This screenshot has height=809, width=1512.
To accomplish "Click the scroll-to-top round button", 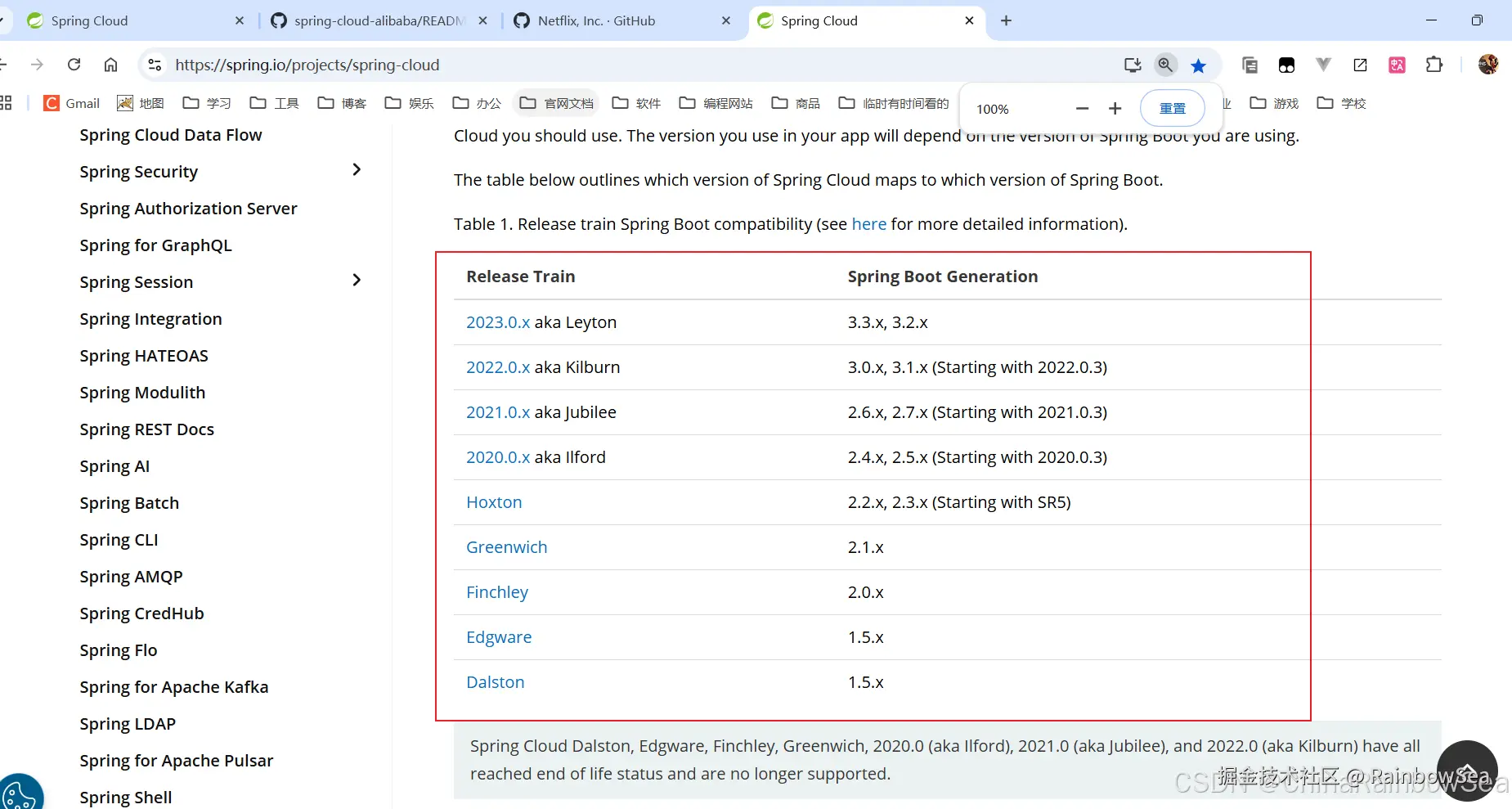I will pyautogui.click(x=1467, y=770).
